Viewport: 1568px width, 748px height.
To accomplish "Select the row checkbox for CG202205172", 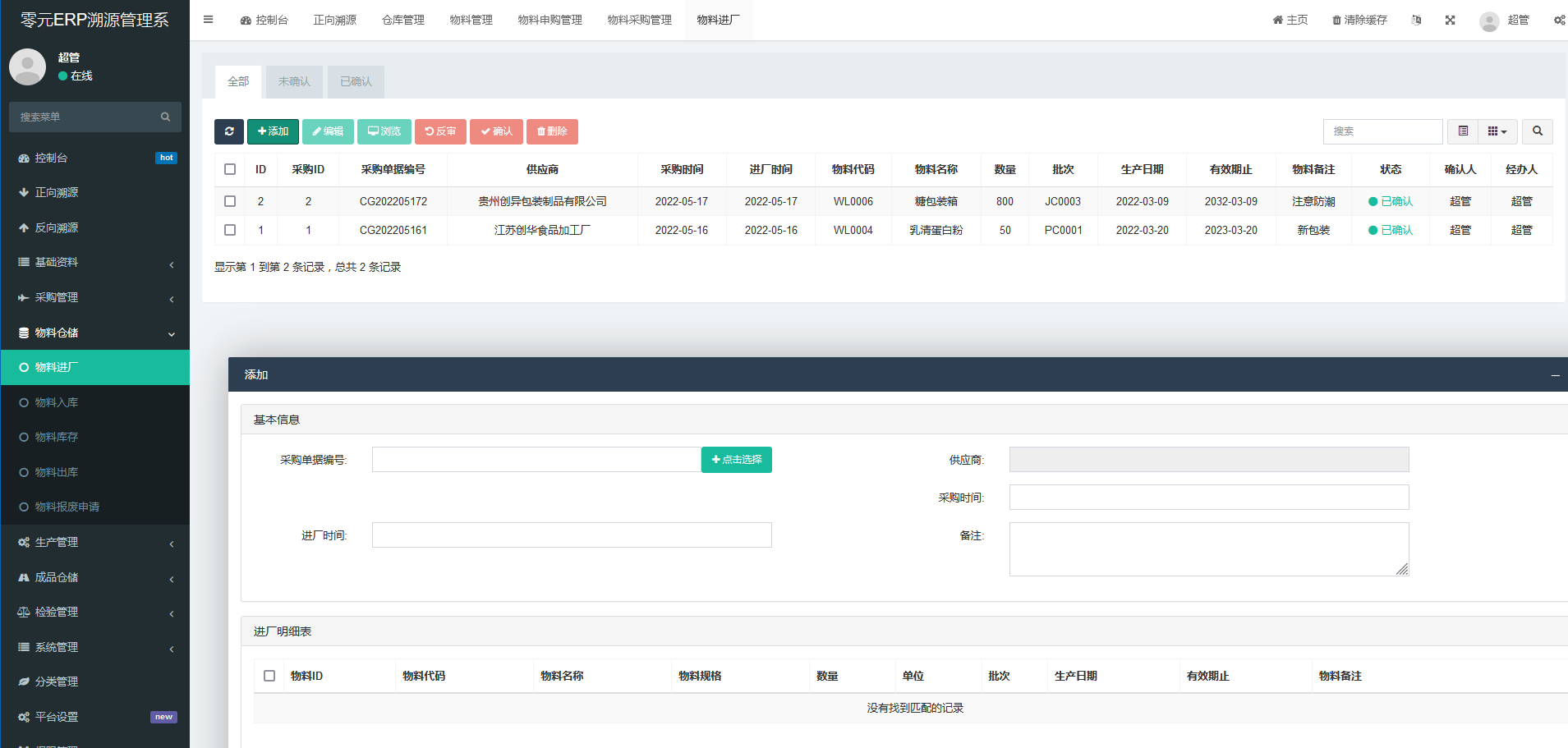I will [230, 201].
